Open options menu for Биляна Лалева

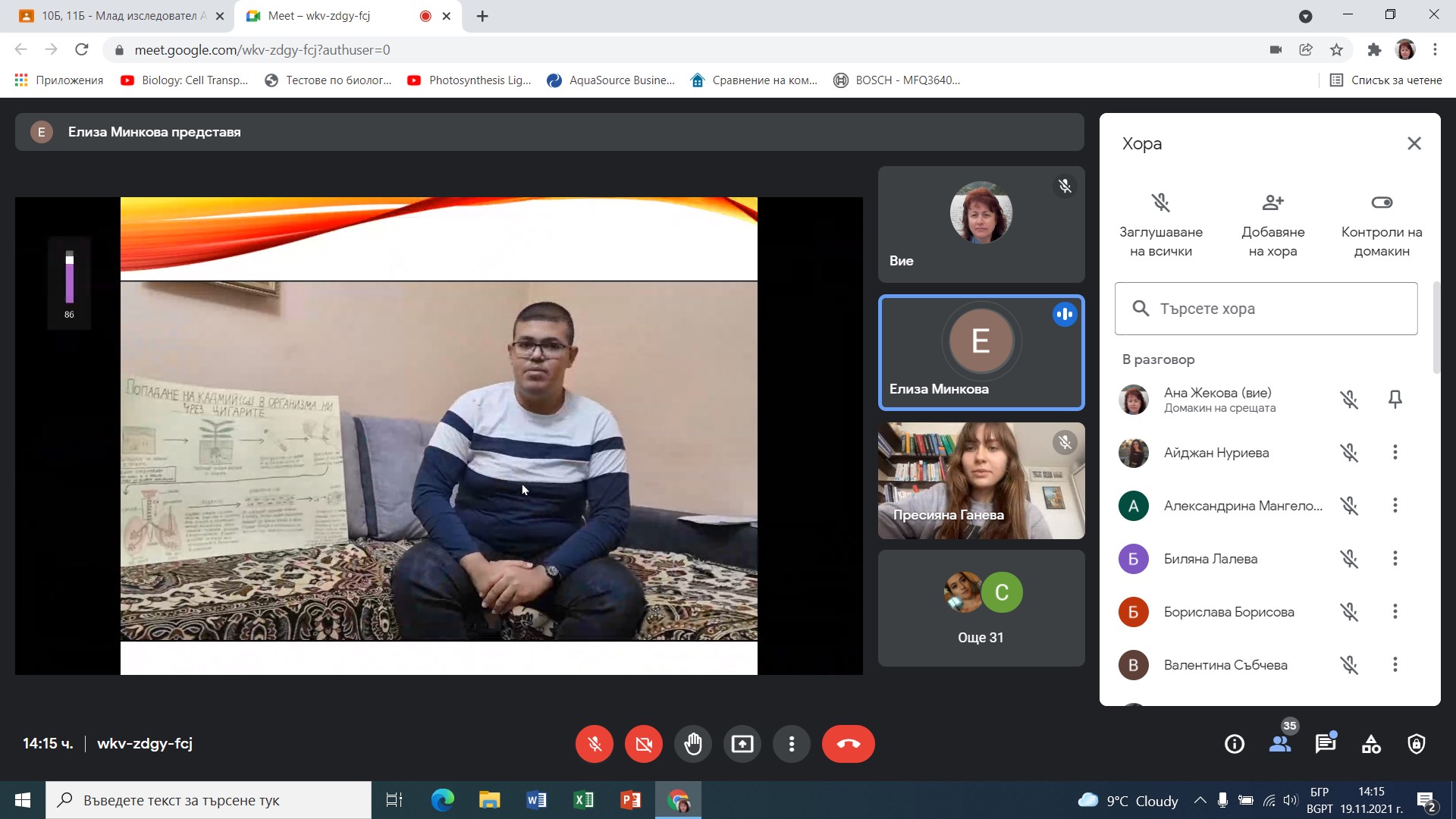[1395, 559]
